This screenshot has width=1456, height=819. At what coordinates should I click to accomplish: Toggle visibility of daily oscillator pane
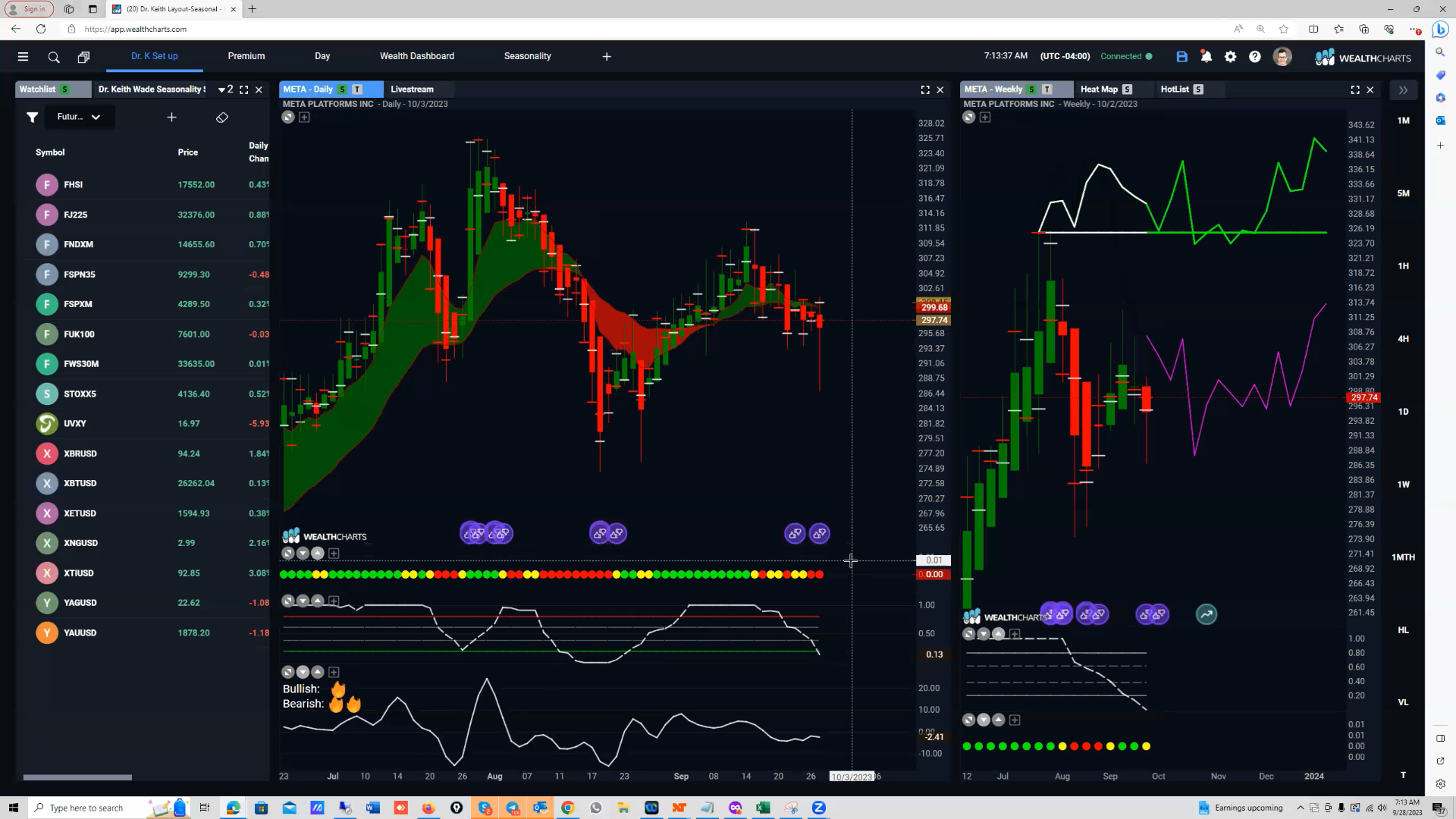pyautogui.click(x=287, y=601)
